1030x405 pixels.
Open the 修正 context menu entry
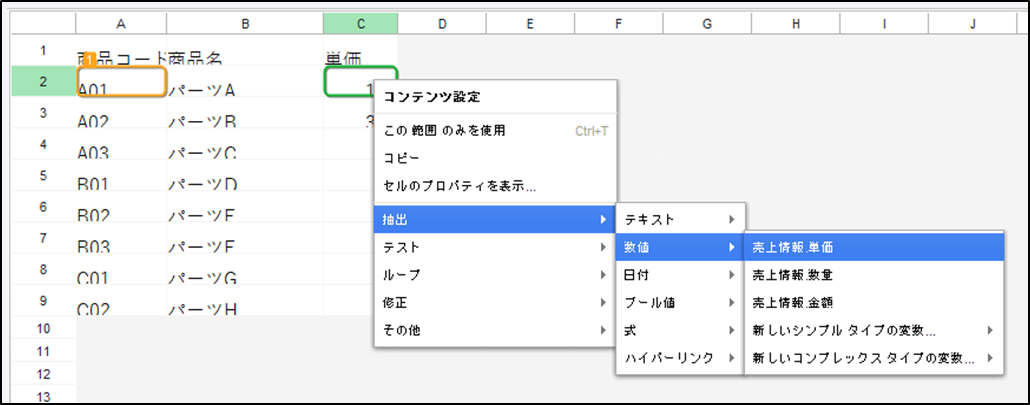coord(495,302)
